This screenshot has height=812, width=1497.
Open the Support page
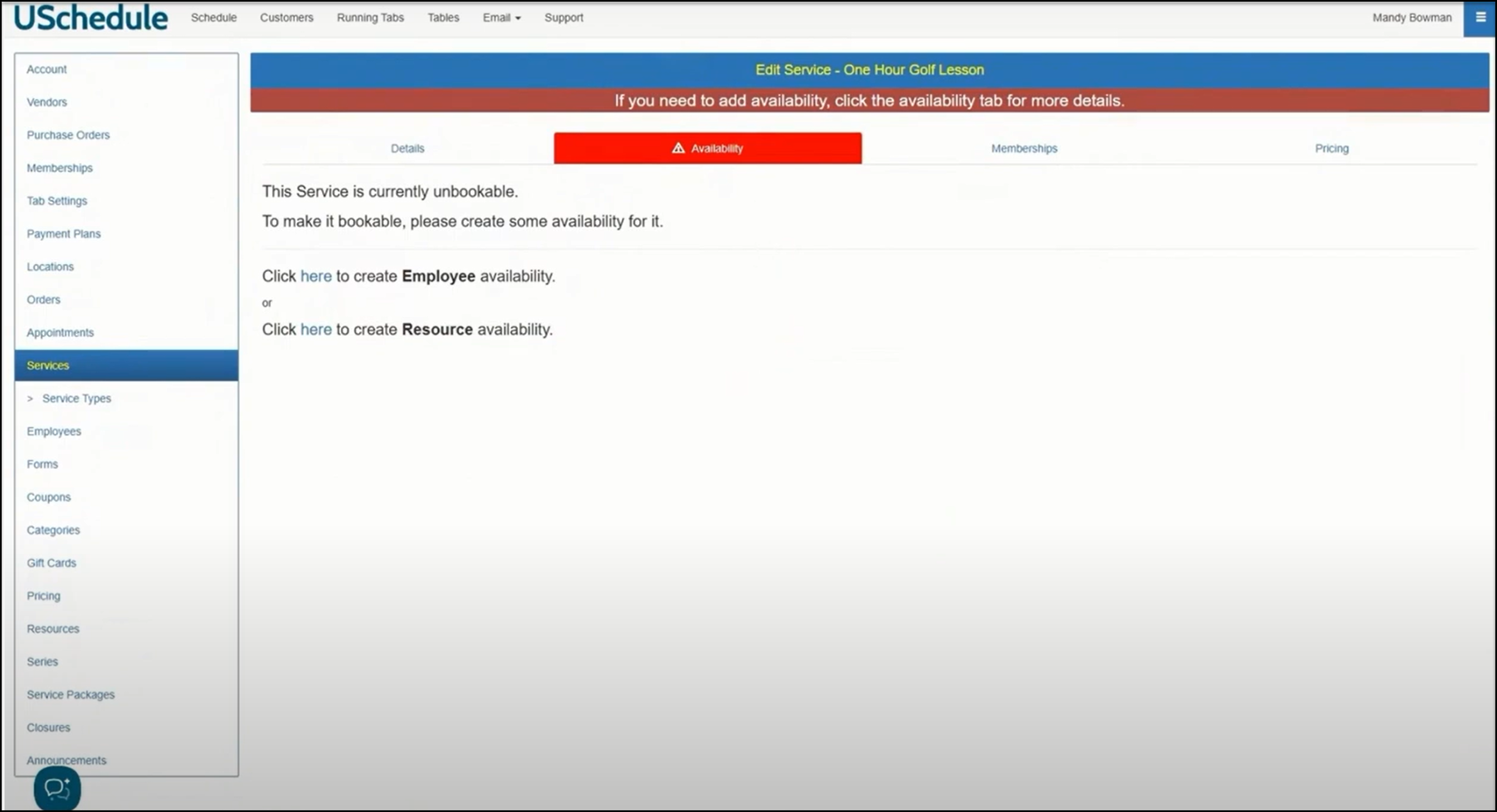tap(563, 18)
